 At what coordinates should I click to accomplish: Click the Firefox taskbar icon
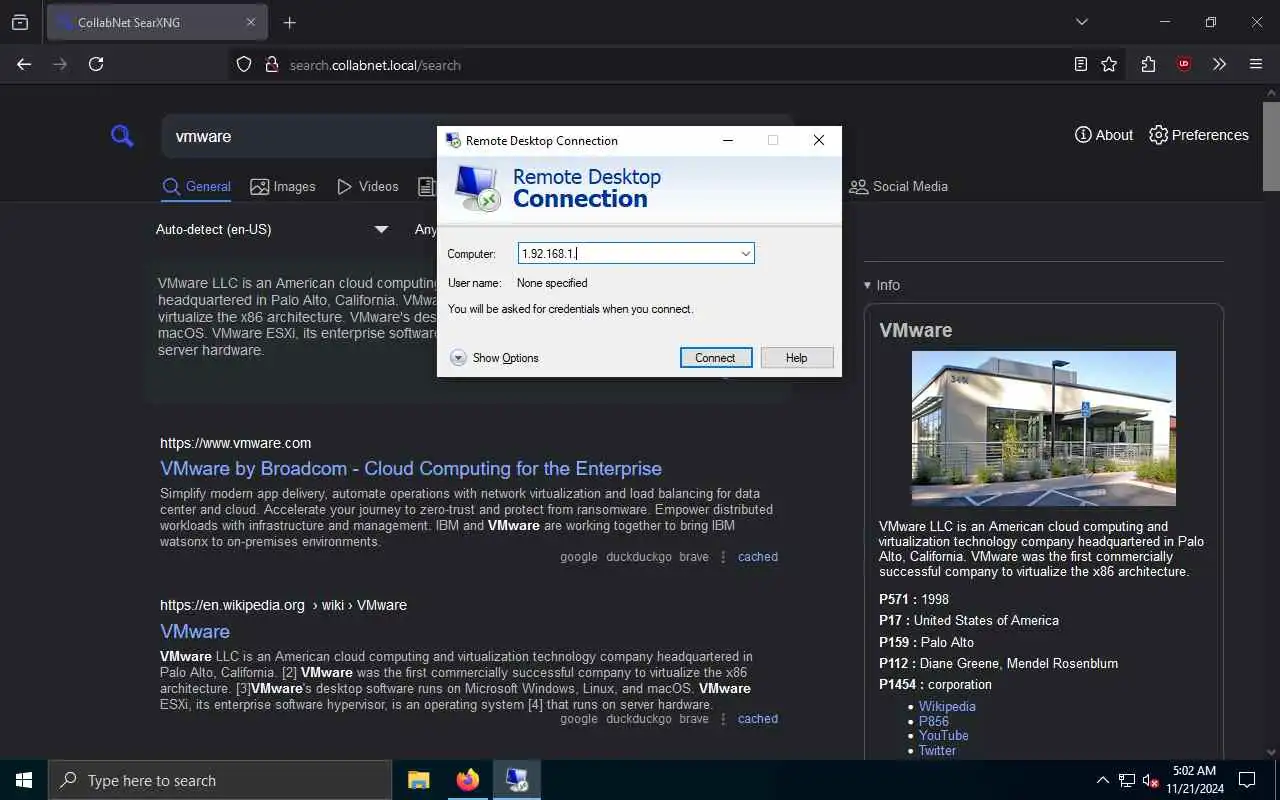467,780
